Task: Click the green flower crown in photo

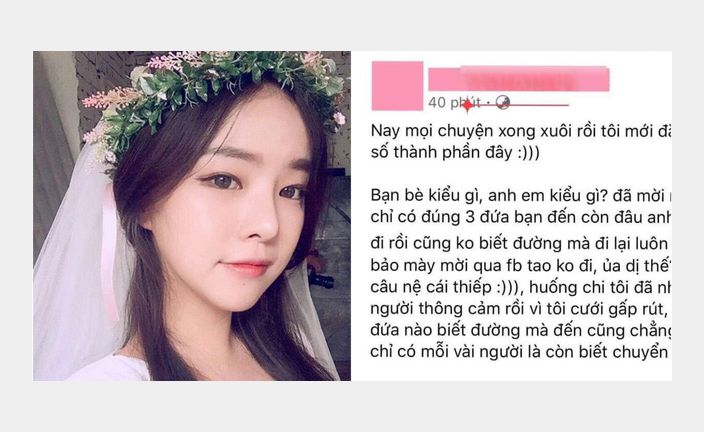Action: [x=211, y=90]
